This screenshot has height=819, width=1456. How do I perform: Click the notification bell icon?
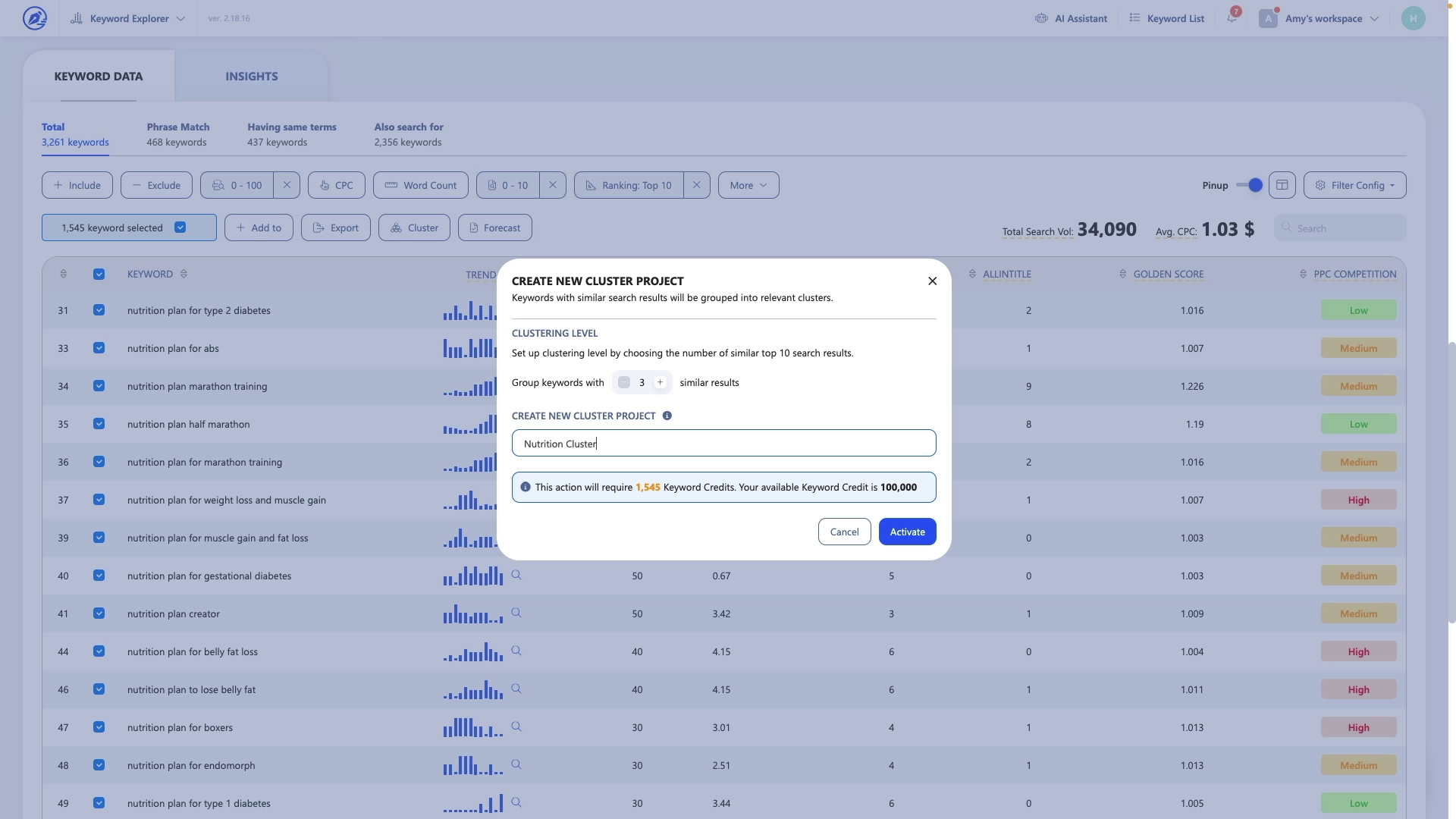pos(1232,17)
